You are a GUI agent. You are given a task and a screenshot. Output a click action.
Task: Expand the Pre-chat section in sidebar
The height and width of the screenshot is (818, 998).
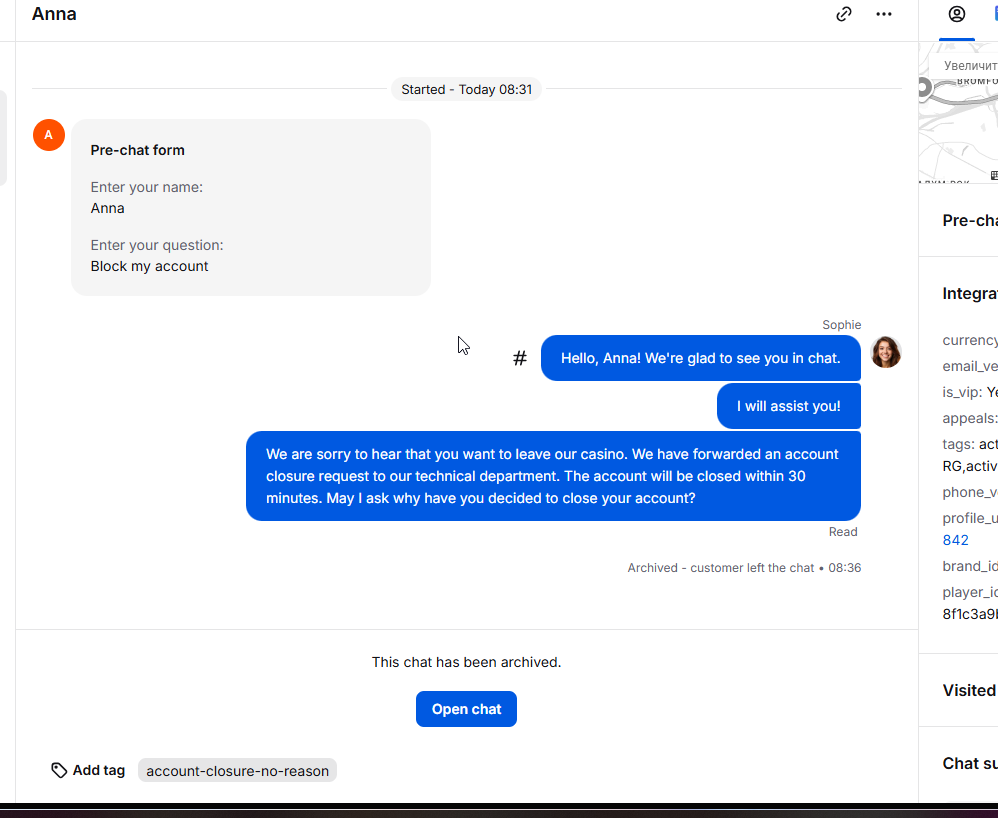970,220
